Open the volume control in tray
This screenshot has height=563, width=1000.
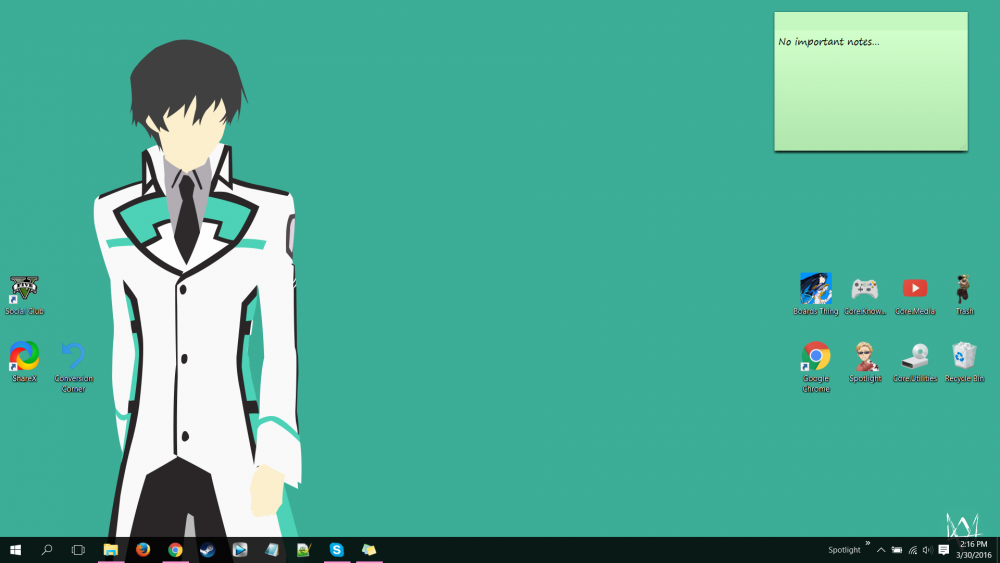[x=927, y=550]
